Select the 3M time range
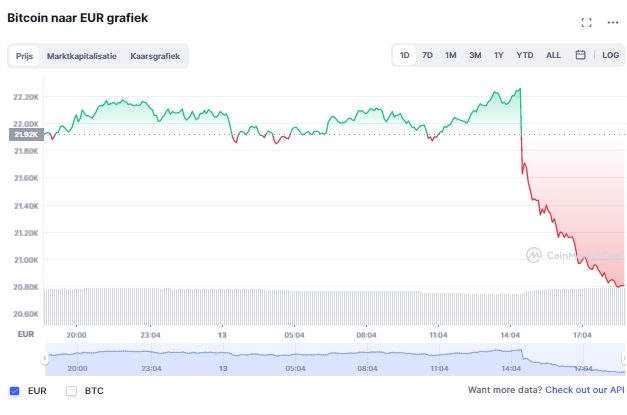Image resolution: width=627 pixels, height=415 pixels. [x=475, y=55]
